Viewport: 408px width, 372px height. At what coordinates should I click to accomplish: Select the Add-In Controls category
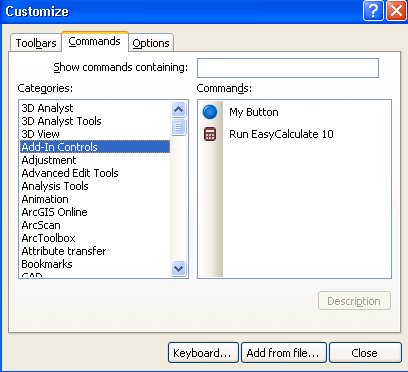point(95,147)
